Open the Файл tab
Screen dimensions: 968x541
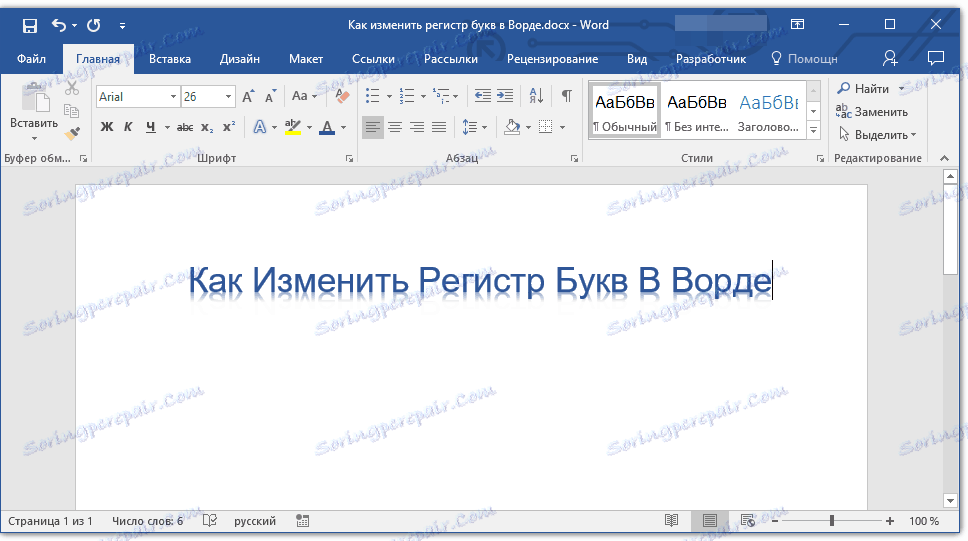pos(31,59)
